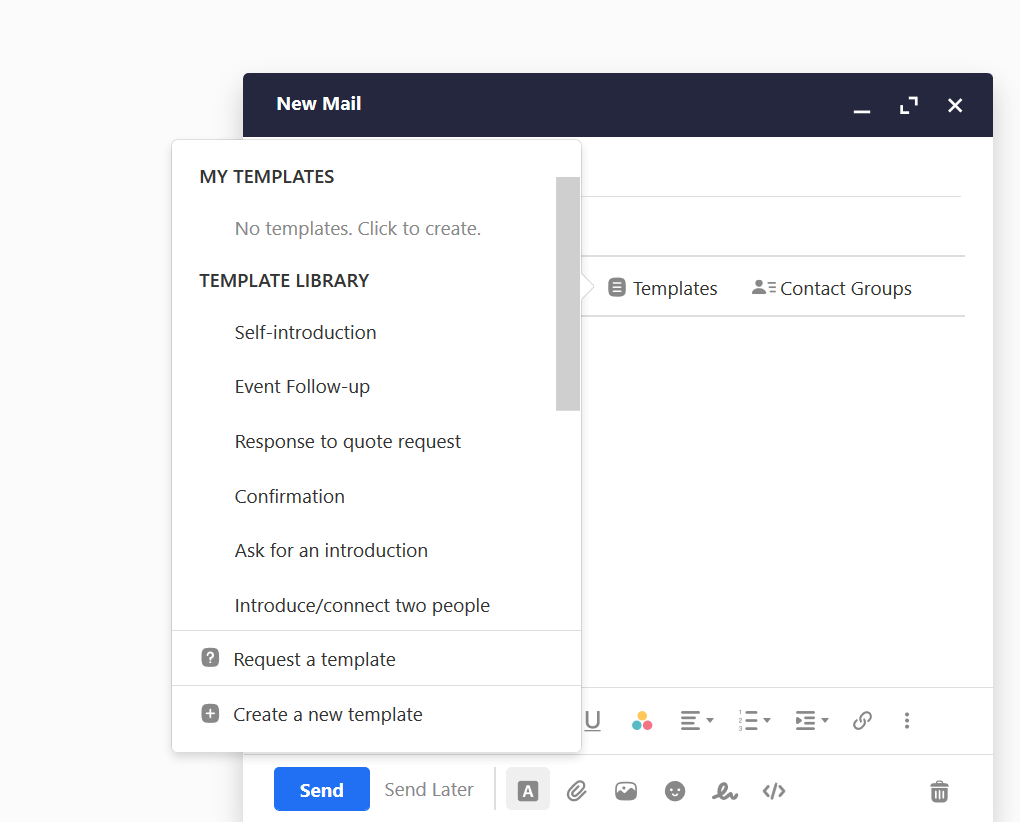1020x822 pixels.
Task: Insert your signature with the scribble icon
Action: [x=725, y=791]
